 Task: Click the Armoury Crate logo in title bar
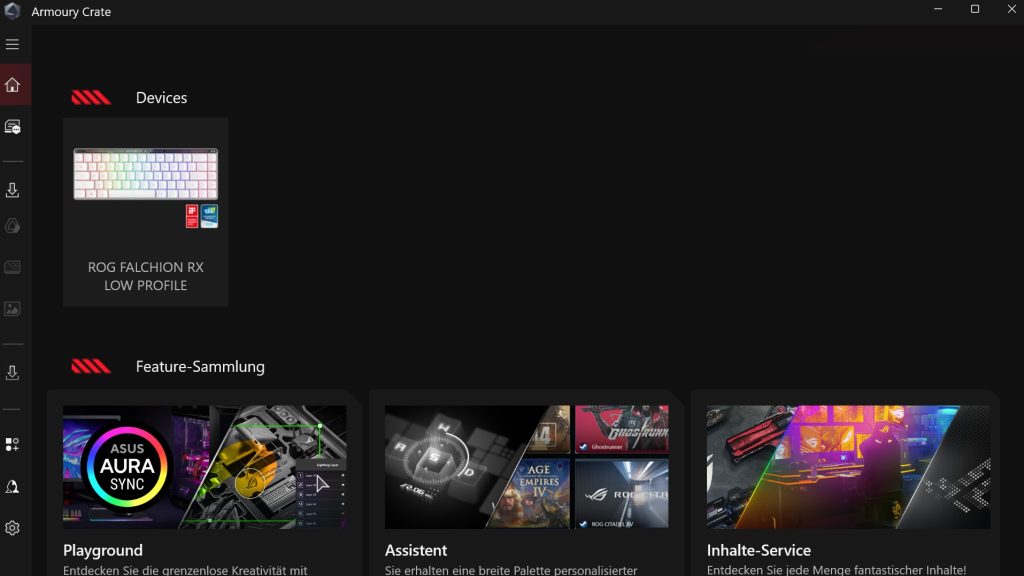coord(12,11)
